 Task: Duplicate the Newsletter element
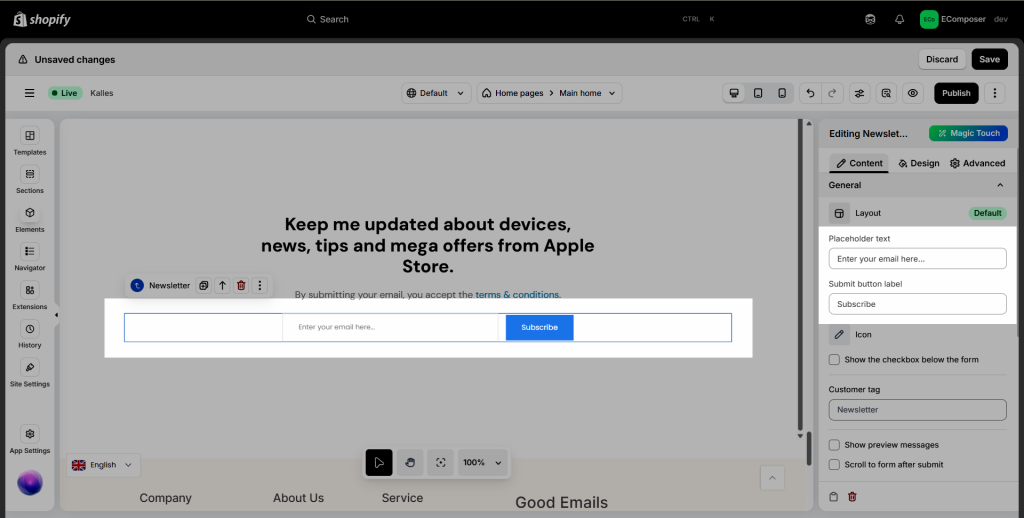click(203, 286)
